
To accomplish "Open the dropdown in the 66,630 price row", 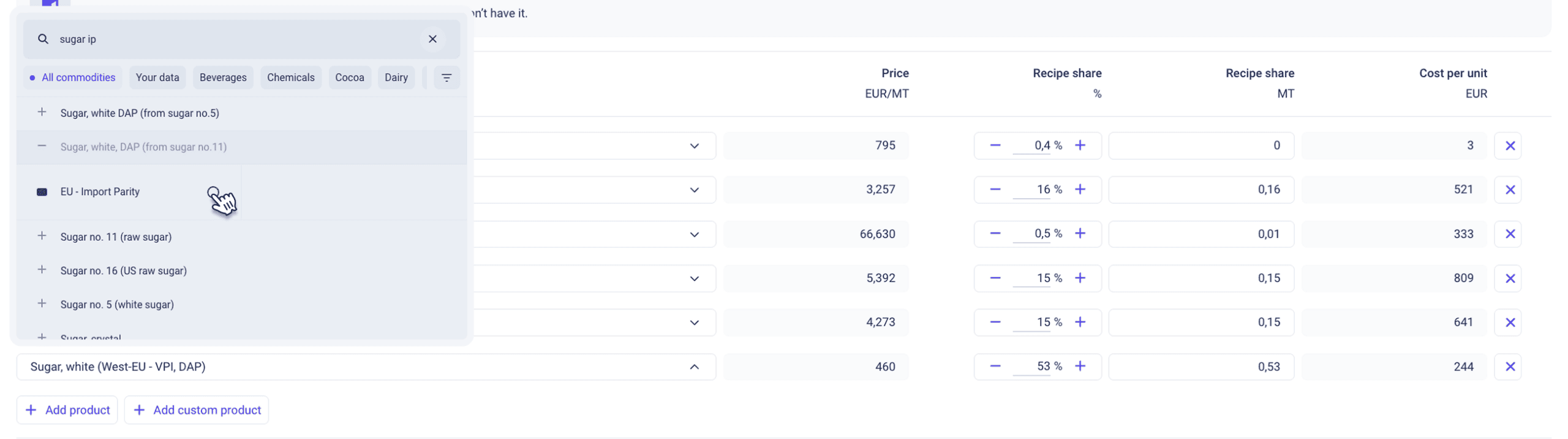I will click(x=693, y=234).
